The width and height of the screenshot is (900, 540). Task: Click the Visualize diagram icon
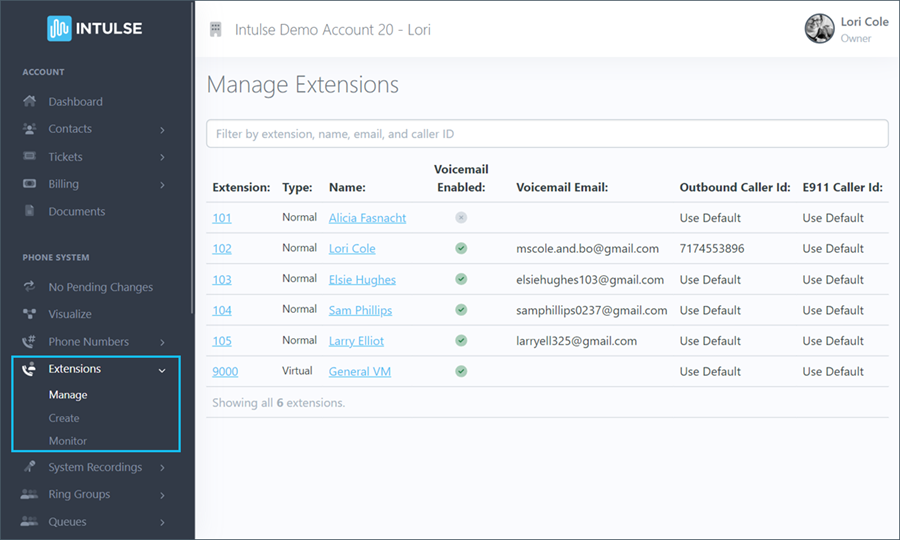[29, 313]
